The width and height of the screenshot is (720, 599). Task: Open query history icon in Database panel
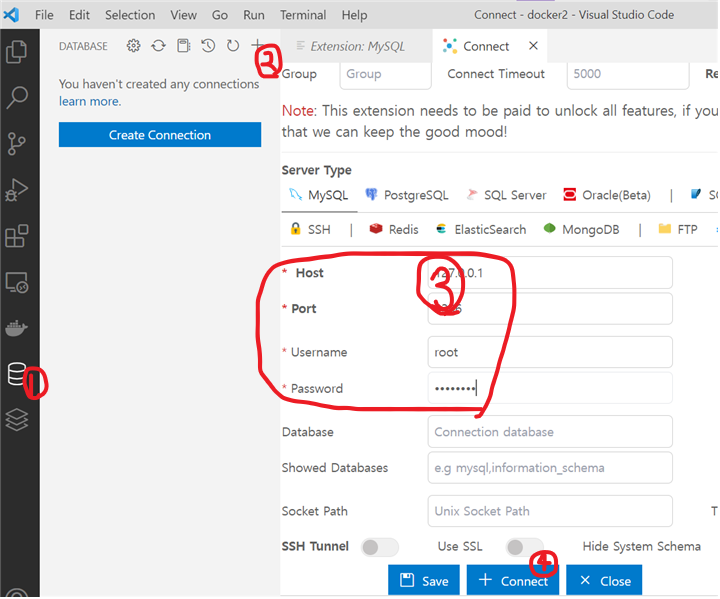[208, 45]
